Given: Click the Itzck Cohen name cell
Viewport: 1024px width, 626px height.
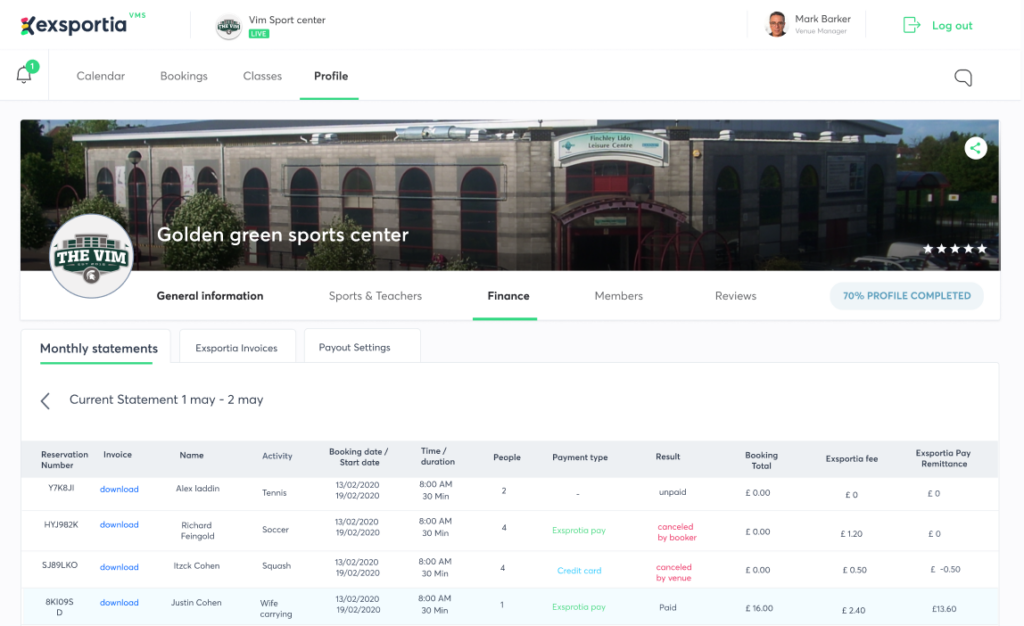Looking at the screenshot, I should point(197,565).
